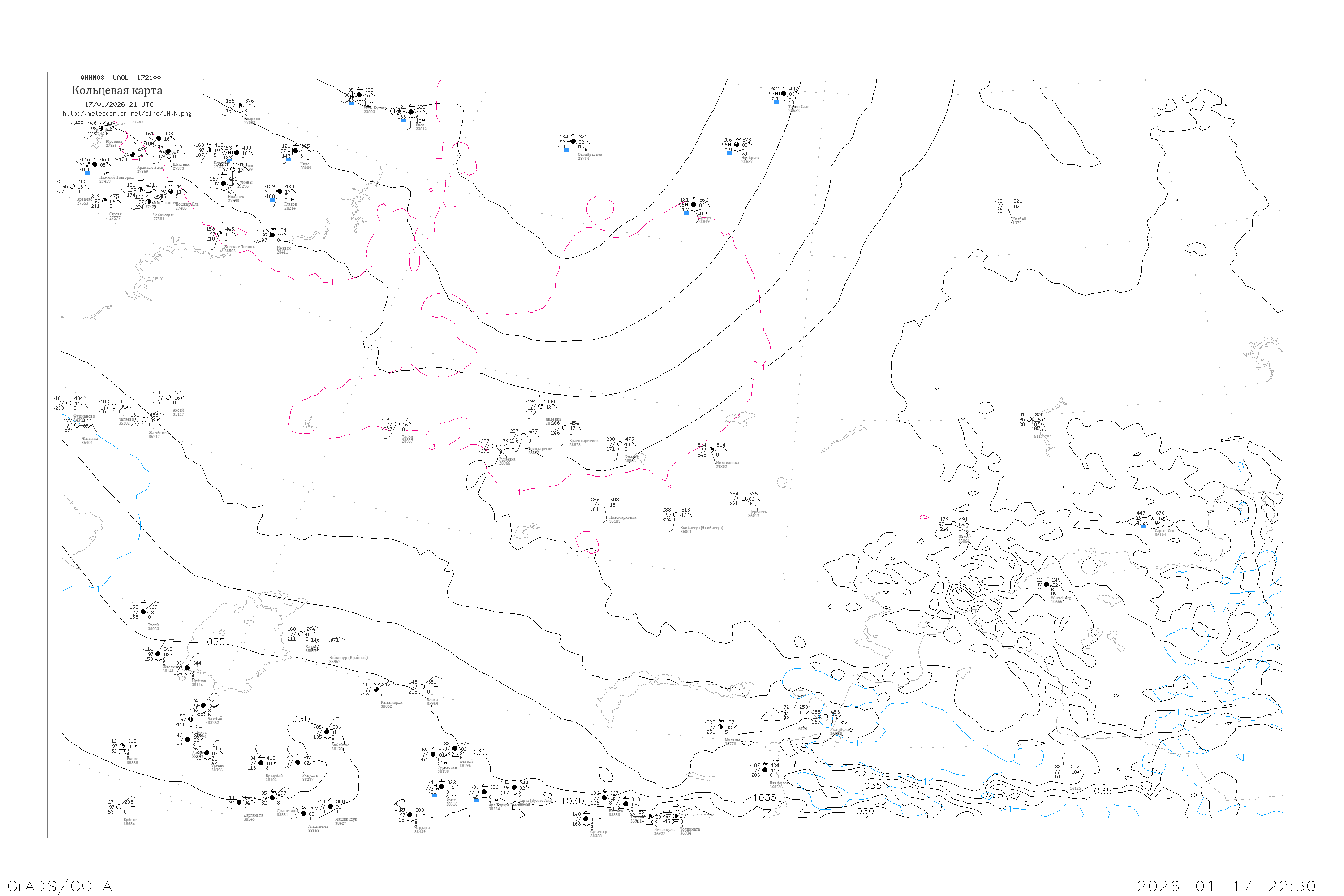Click the 1030 isobar label above Акбайтал
This screenshot has height=896, width=1344.
[298, 719]
